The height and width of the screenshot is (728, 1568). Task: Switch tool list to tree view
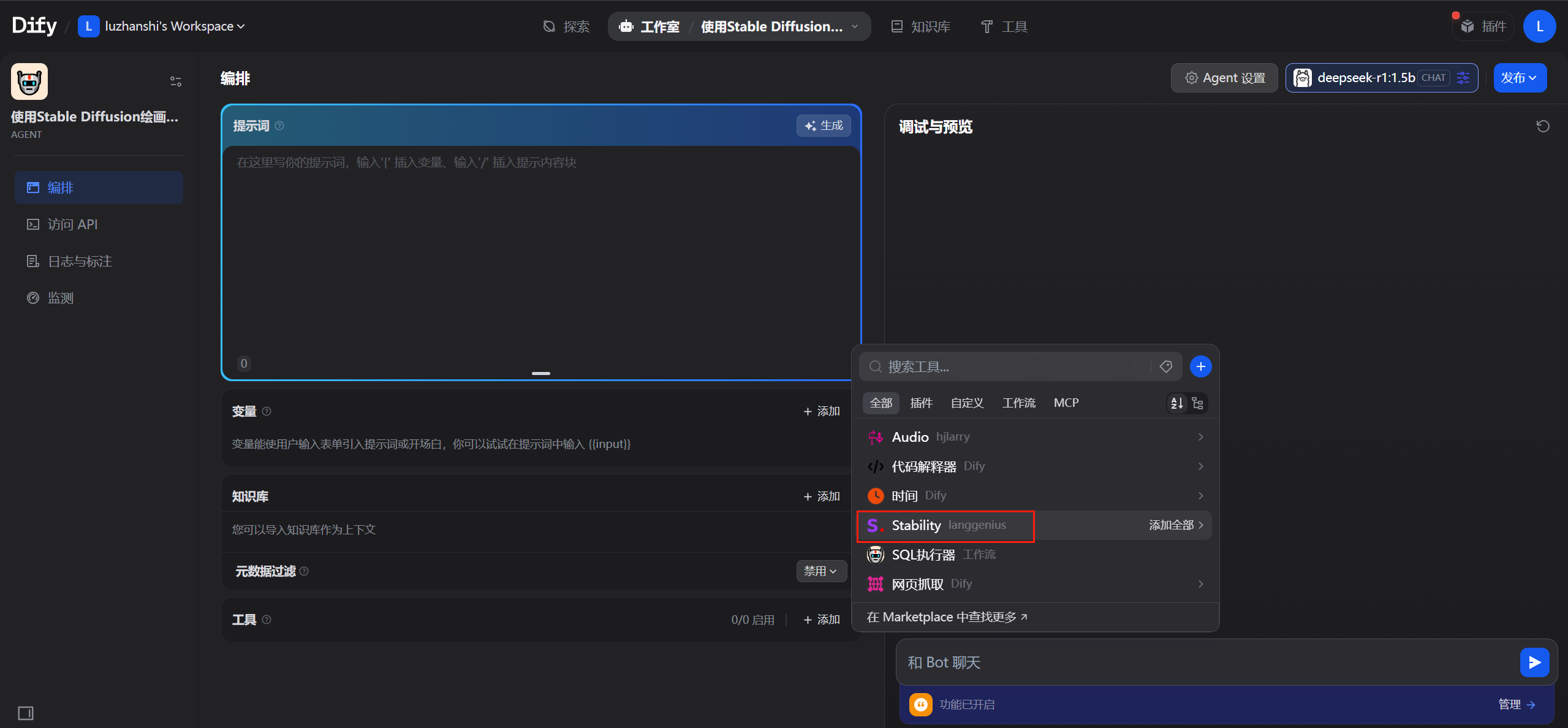[x=1198, y=403]
